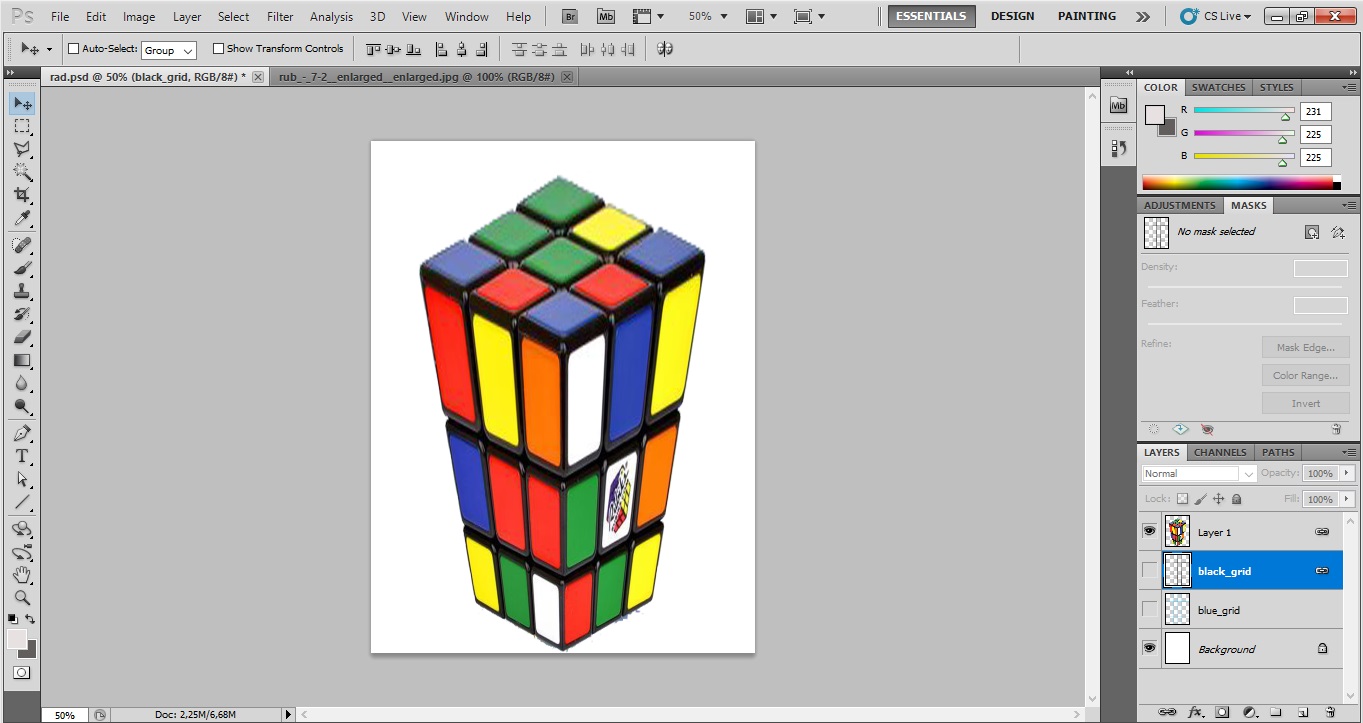Pick a color from the spectrum ramp
This screenshot has height=723, width=1363.
click(x=1240, y=183)
